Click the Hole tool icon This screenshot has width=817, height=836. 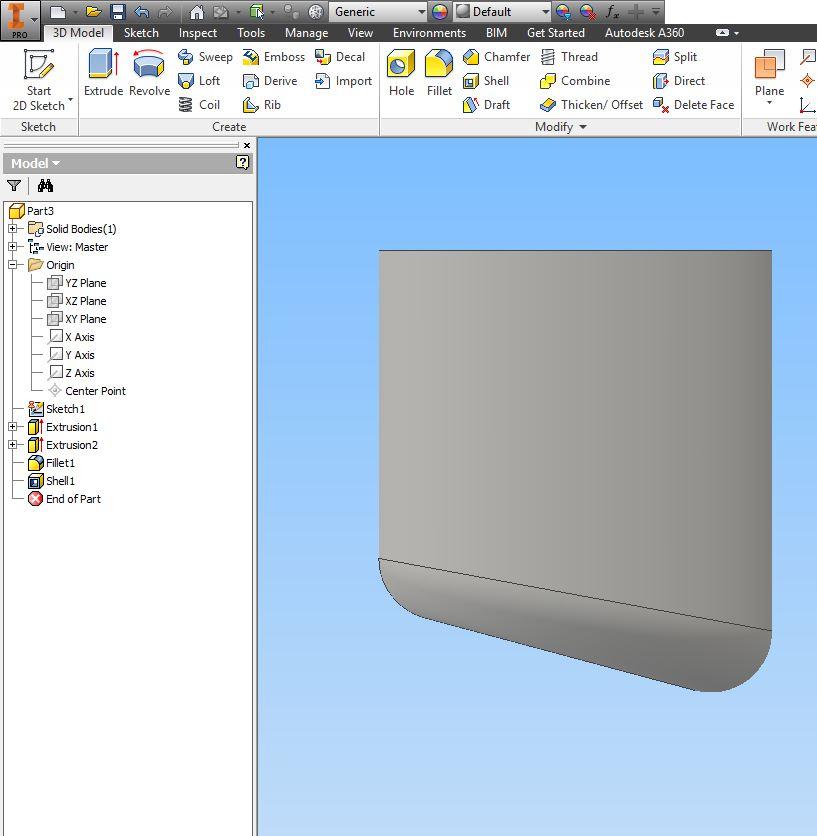click(x=401, y=74)
